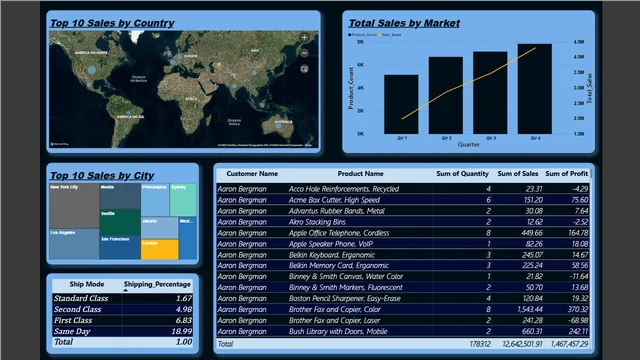The image size is (640, 360).
Task: Click the sort arrow under Shipping_Percentage header
Action: point(126,290)
